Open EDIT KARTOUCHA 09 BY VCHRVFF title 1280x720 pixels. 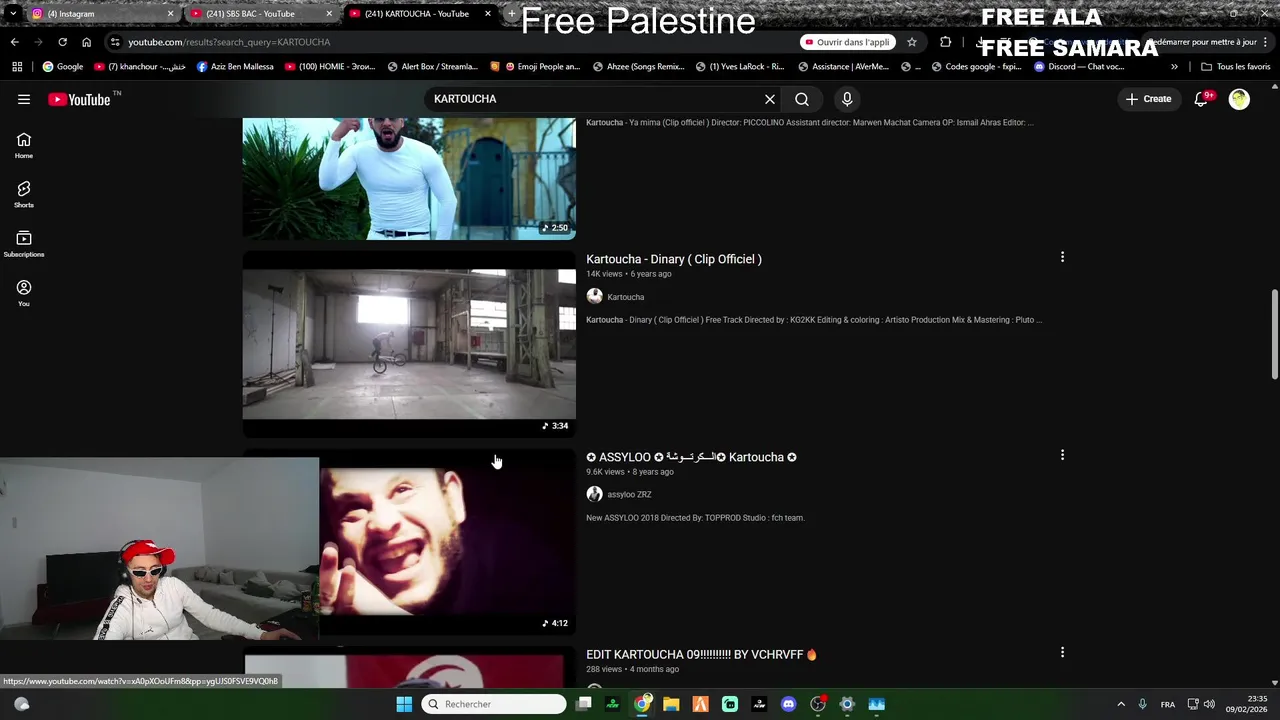(x=701, y=654)
